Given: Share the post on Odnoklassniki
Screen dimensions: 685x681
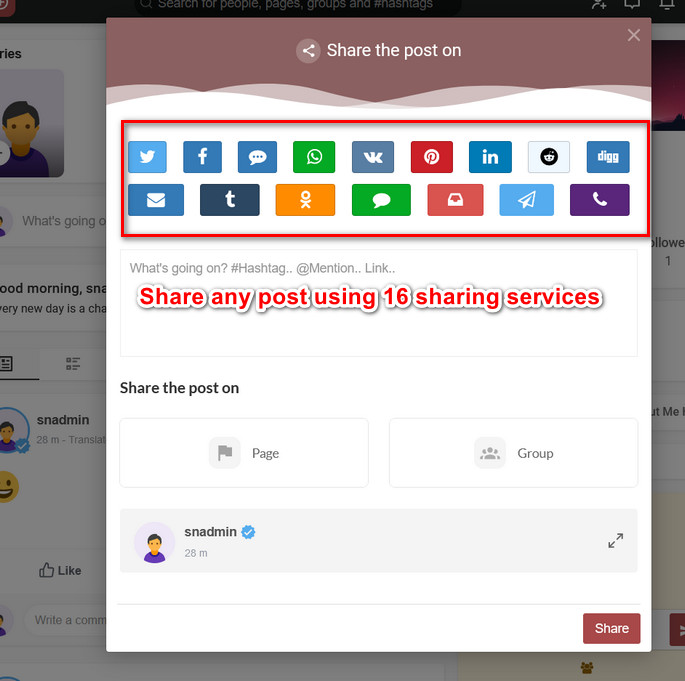Looking at the screenshot, I should point(305,200).
